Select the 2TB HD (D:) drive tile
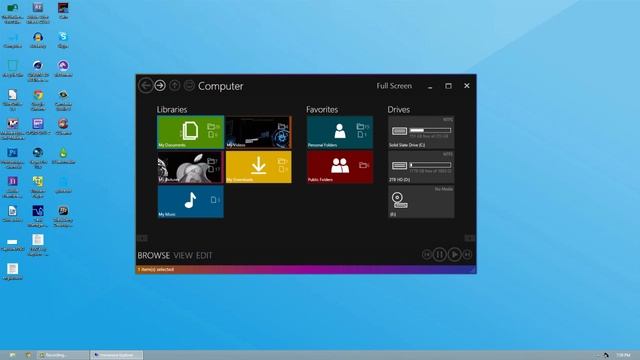 pos(421,167)
